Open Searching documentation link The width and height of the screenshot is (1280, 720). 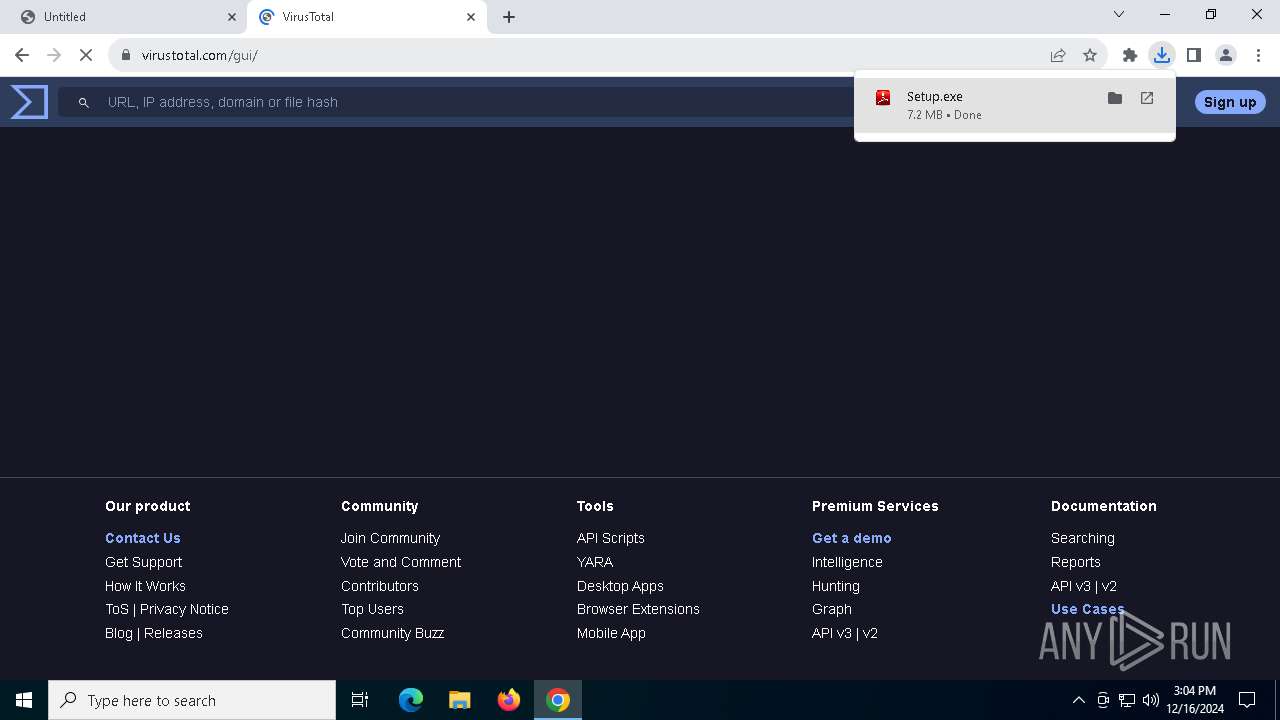[1083, 538]
